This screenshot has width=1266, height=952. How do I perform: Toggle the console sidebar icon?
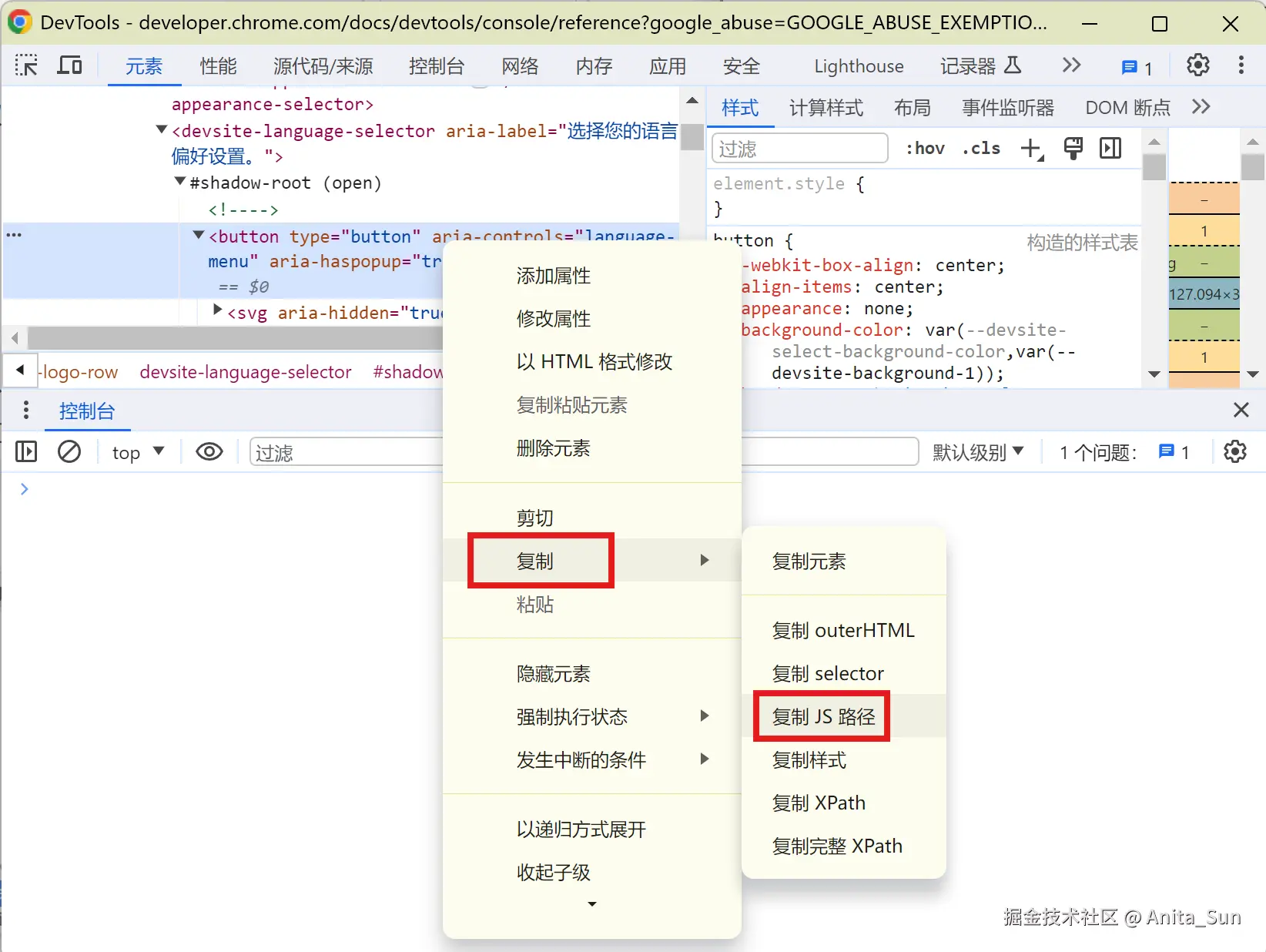[x=26, y=451]
